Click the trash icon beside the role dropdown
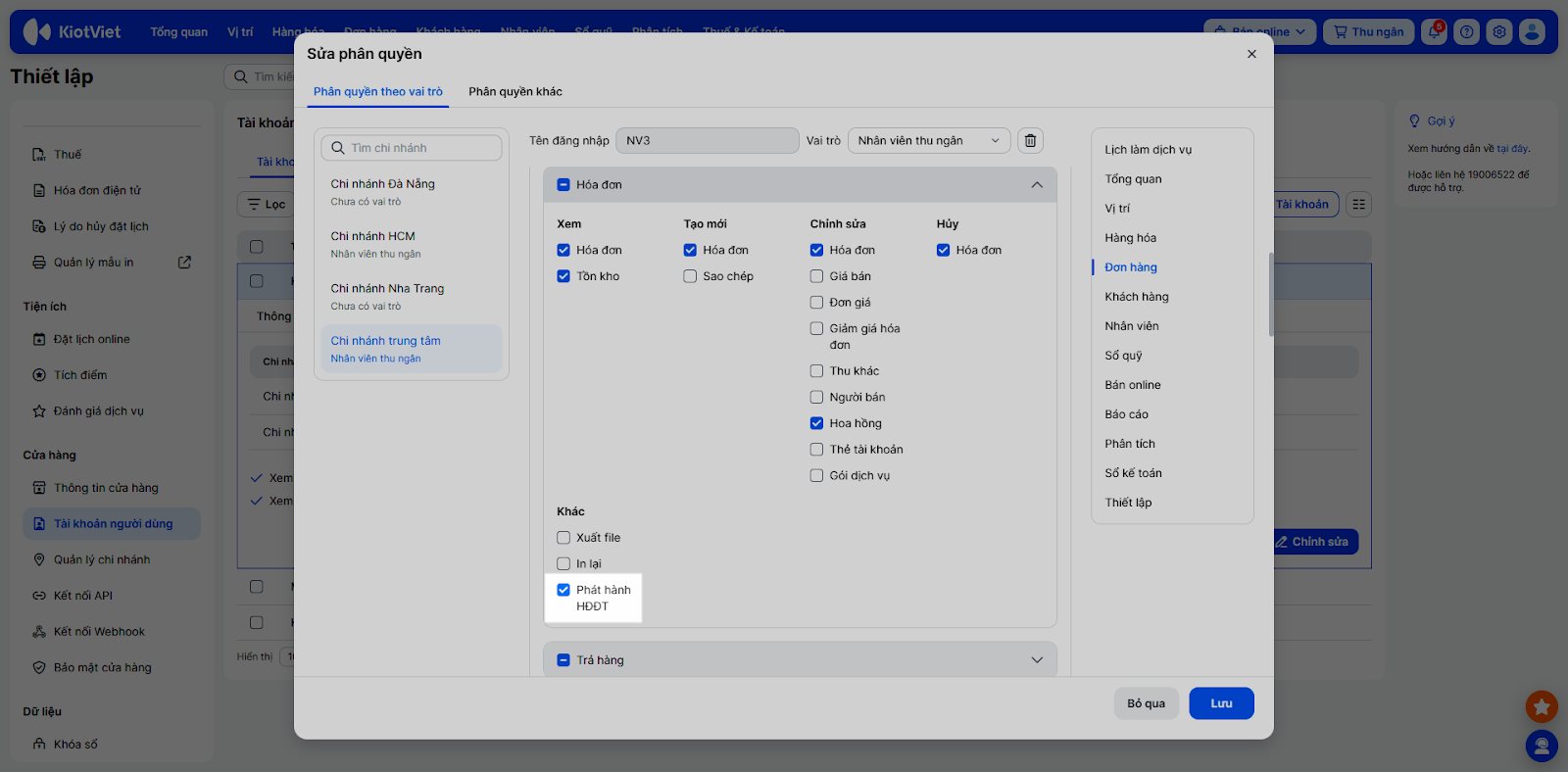 pos(1030,141)
